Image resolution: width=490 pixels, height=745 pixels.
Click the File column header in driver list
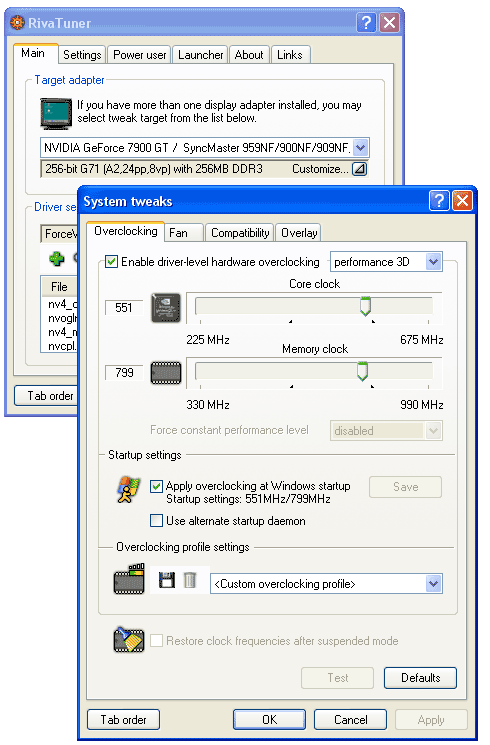tap(59, 287)
